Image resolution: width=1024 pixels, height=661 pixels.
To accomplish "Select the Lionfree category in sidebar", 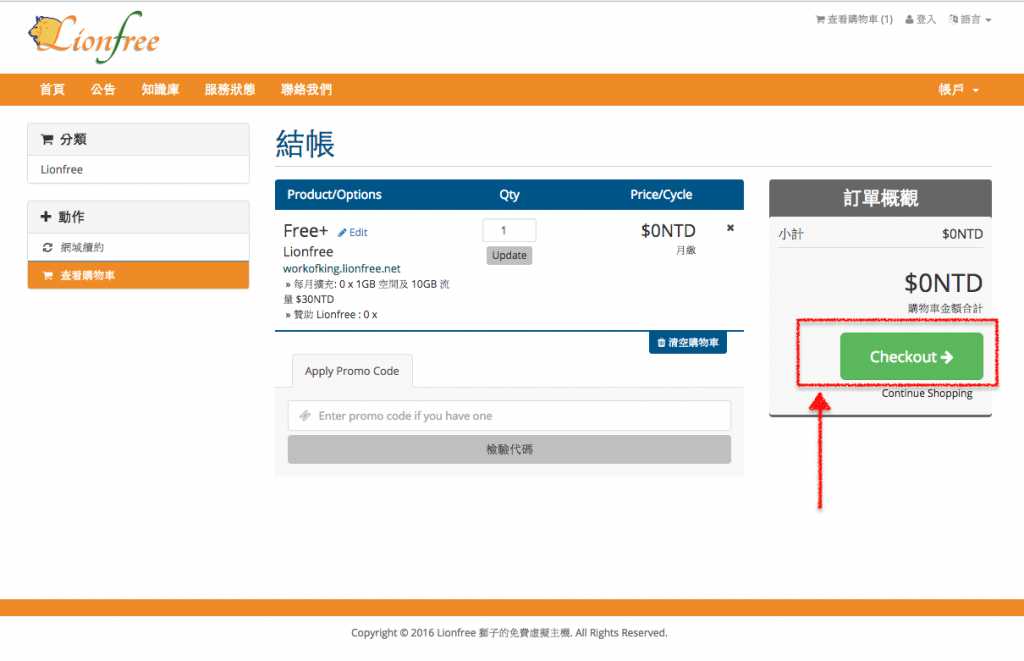I will (138, 170).
